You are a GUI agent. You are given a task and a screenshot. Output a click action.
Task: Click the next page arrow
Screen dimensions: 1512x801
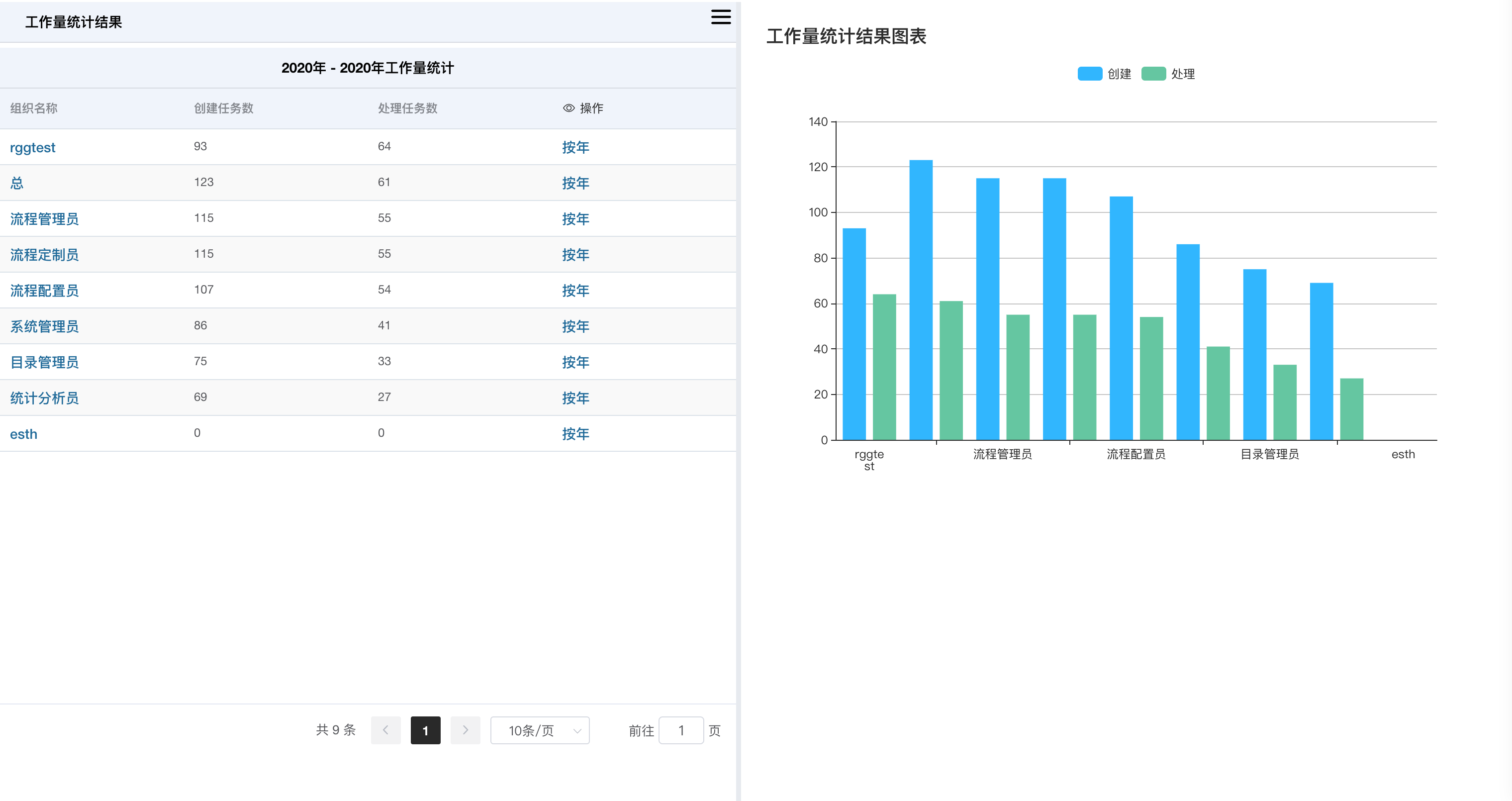click(x=465, y=730)
